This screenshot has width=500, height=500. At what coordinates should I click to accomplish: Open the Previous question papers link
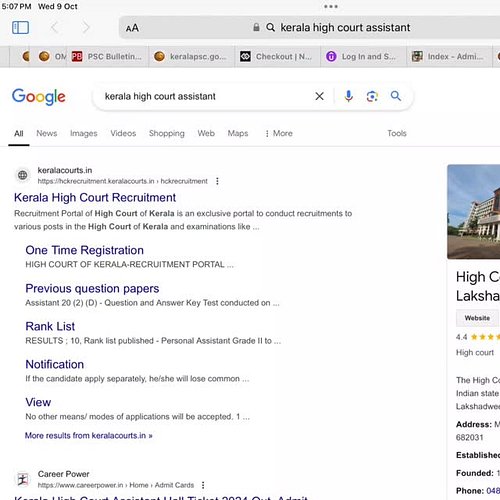click(92, 288)
